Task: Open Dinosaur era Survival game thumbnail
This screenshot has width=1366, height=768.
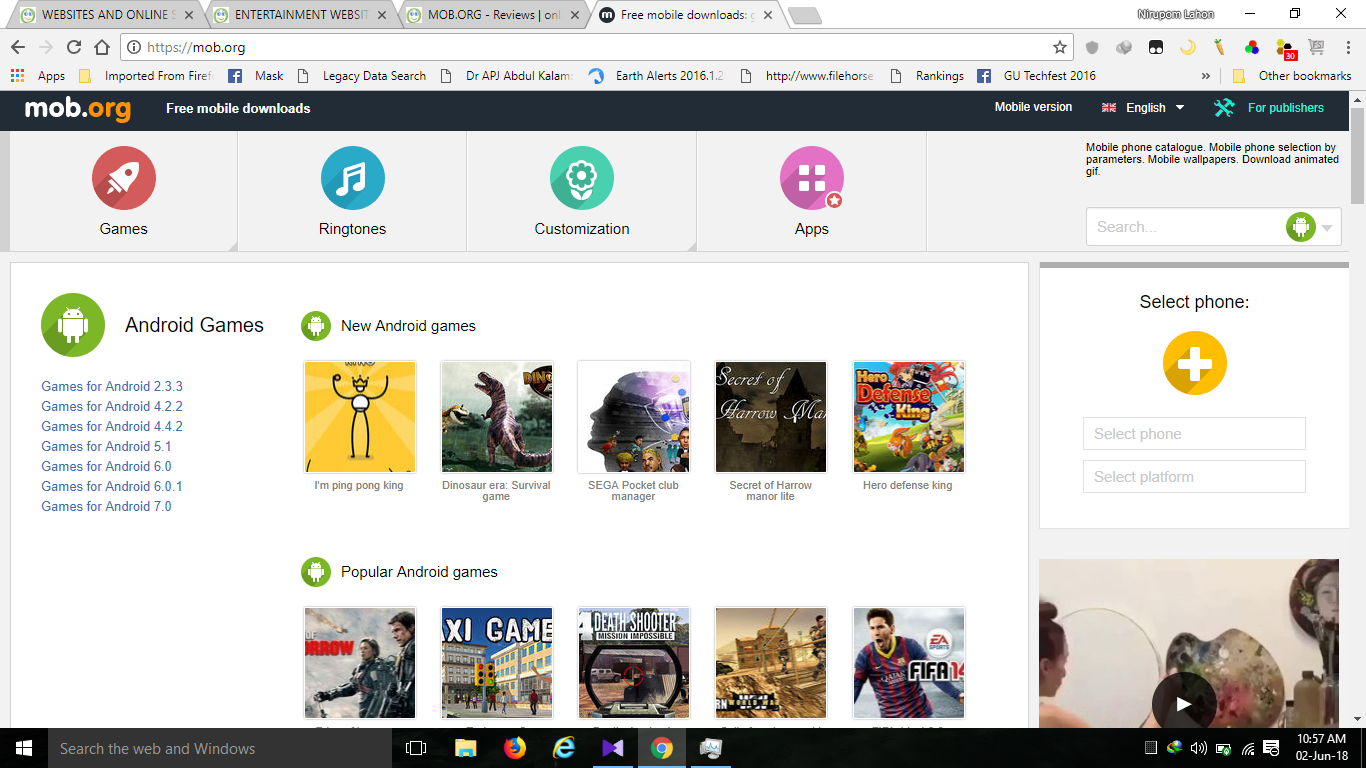Action: (x=497, y=417)
